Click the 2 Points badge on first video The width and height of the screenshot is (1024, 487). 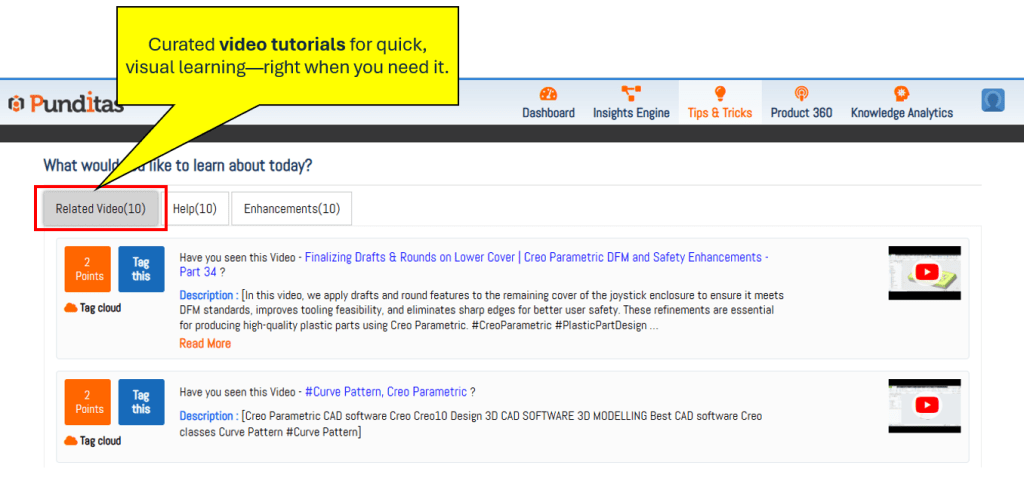pyautogui.click(x=88, y=269)
